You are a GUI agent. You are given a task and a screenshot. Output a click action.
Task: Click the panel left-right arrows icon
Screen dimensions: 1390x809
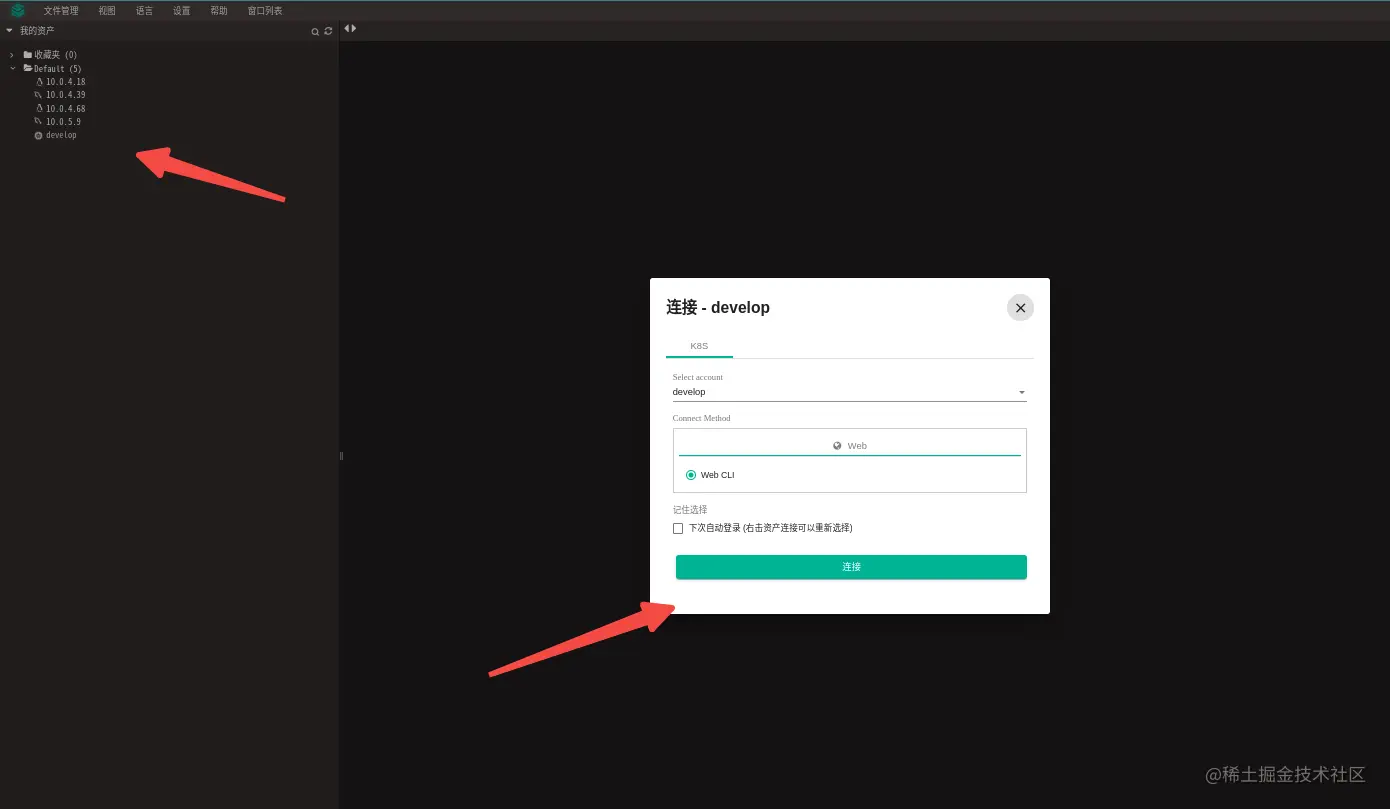pyautogui.click(x=350, y=28)
